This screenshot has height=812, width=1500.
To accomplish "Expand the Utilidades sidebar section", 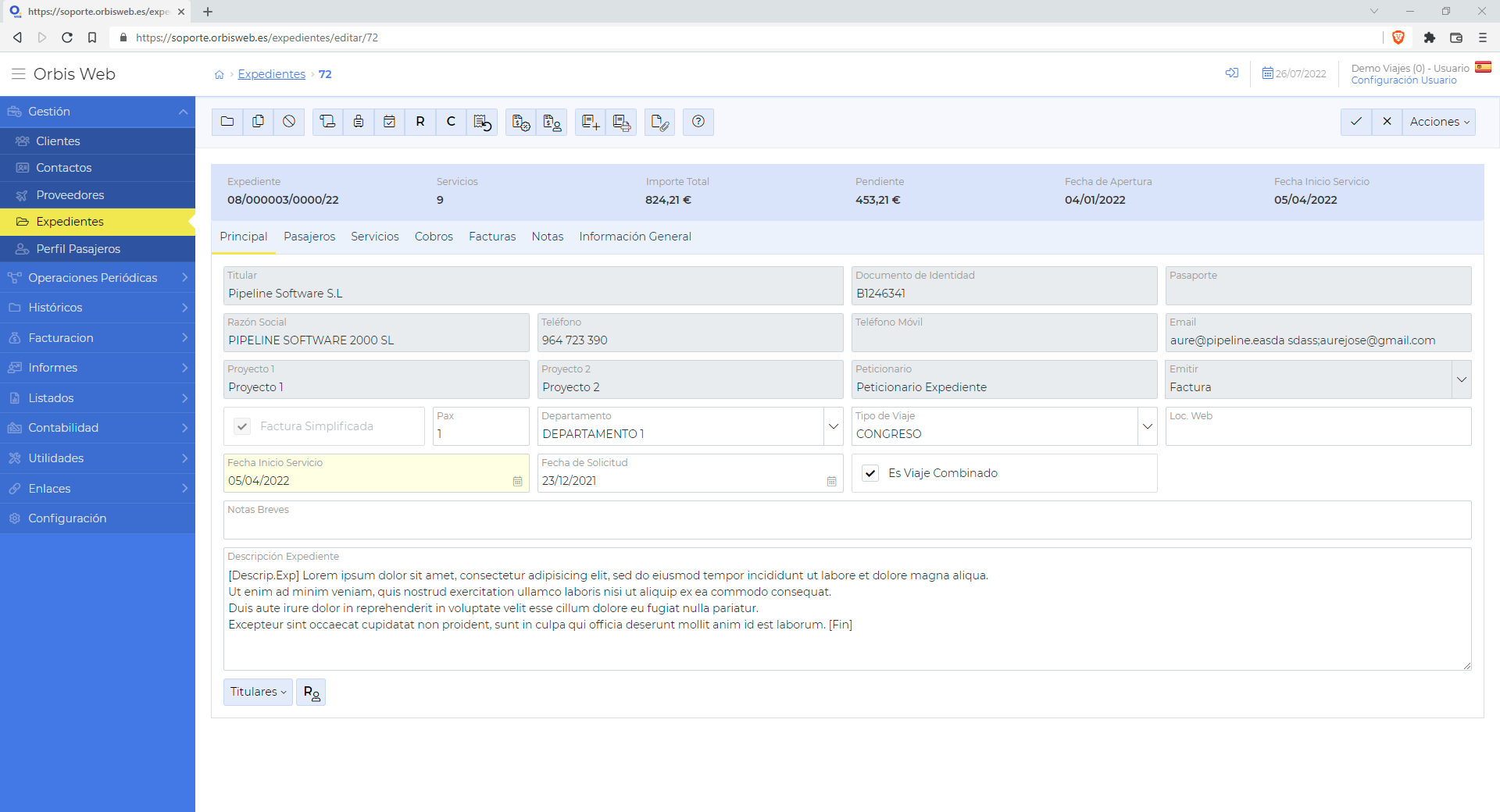I will pos(98,458).
